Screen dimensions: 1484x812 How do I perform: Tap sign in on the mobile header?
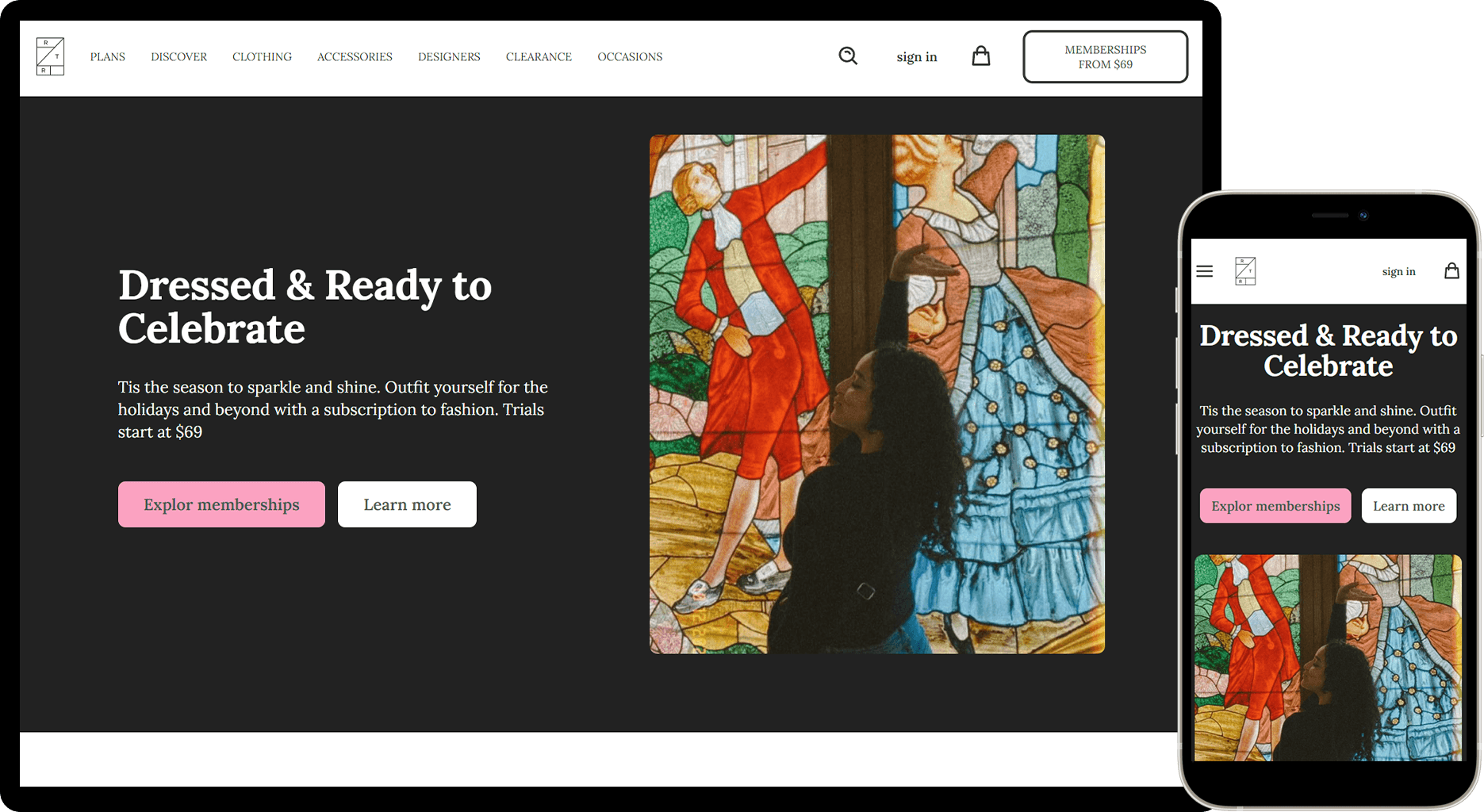1398,271
